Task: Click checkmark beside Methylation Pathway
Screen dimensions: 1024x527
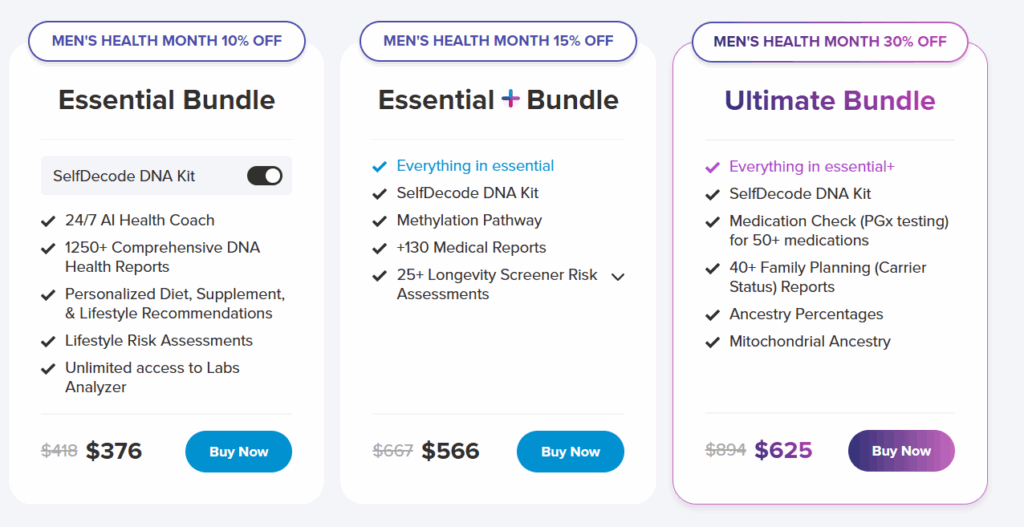Action: point(379,221)
